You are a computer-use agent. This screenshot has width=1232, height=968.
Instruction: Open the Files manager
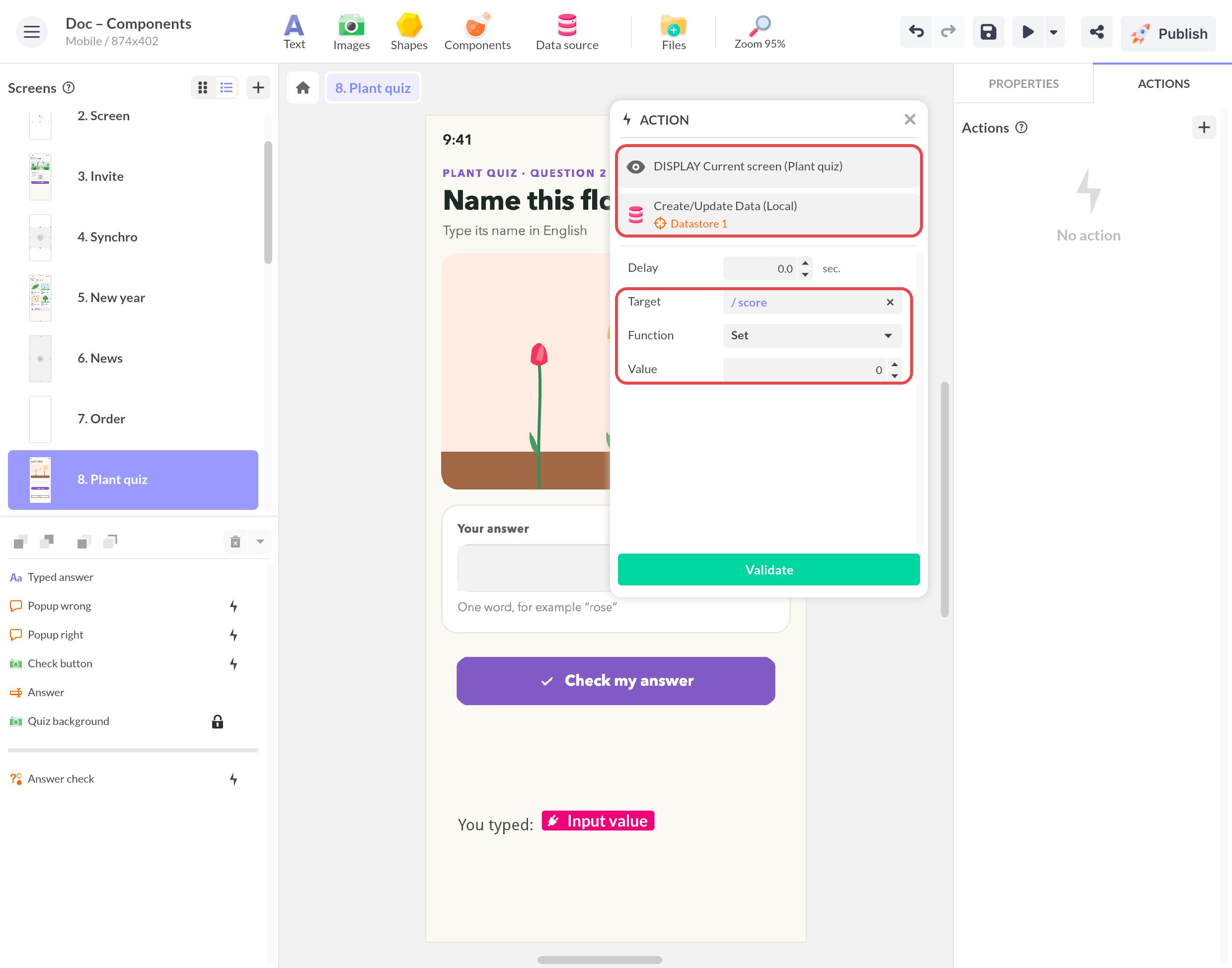point(674,32)
